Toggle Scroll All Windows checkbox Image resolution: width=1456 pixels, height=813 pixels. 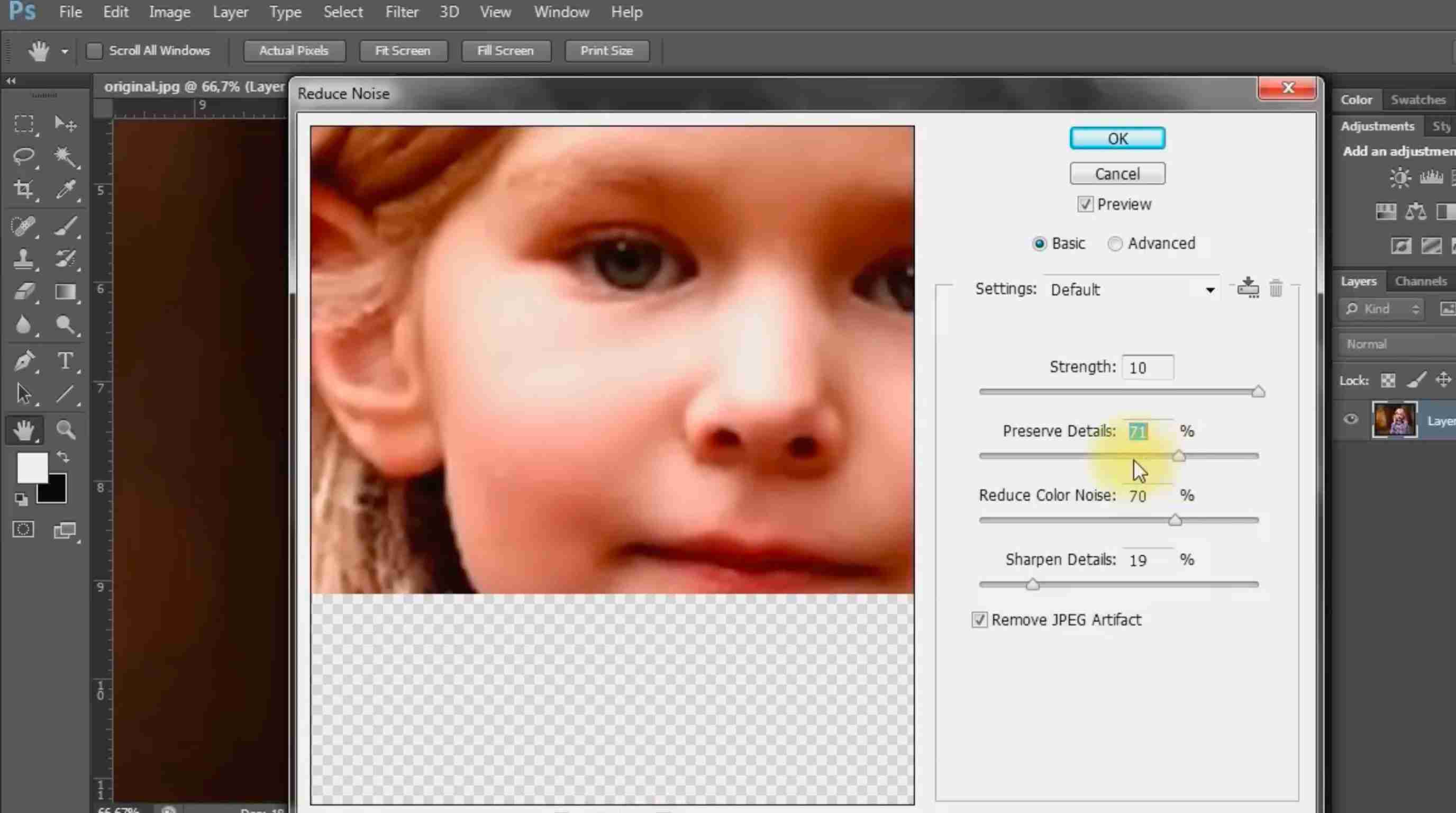94,51
